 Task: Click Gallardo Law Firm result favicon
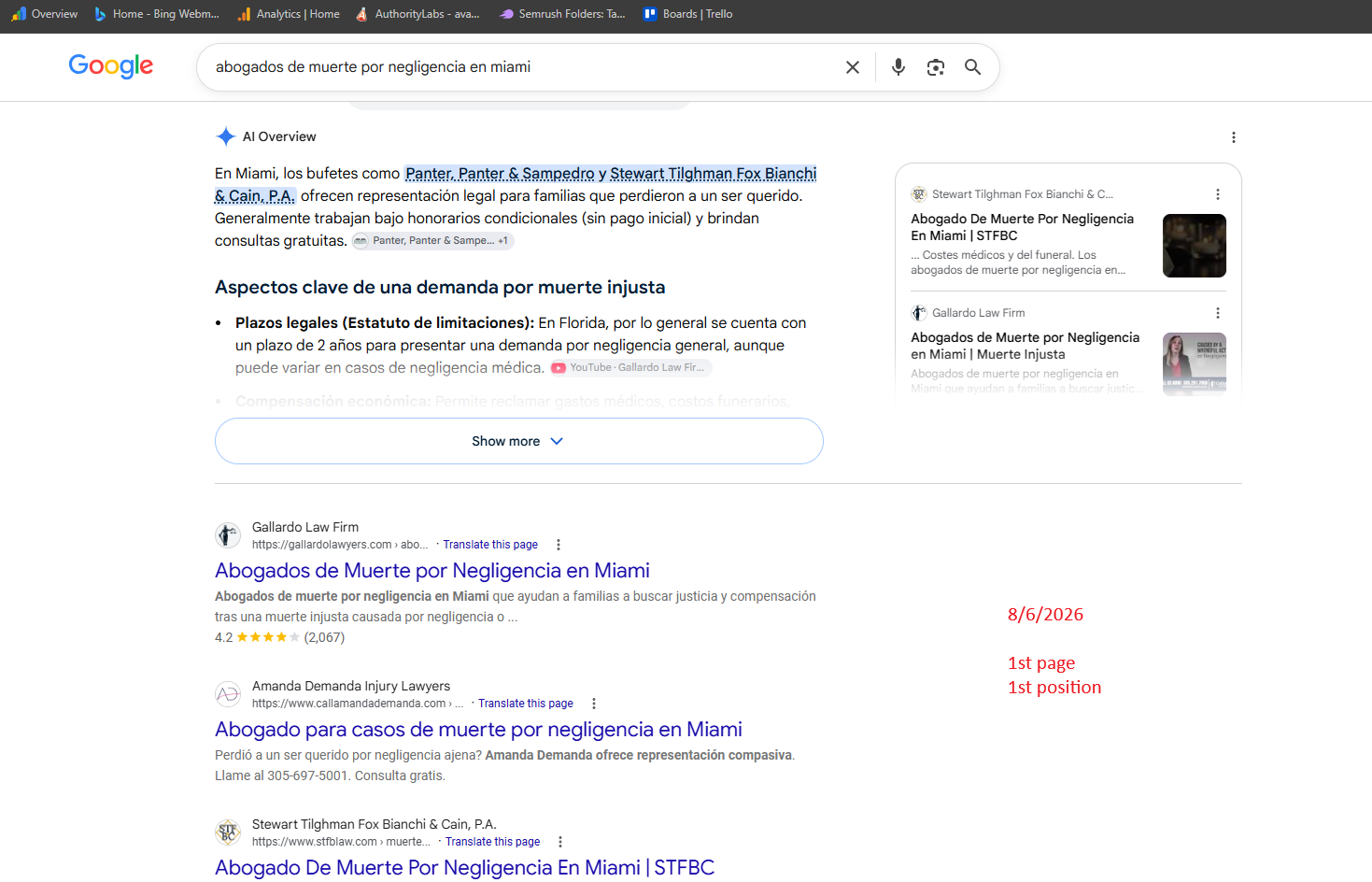tap(228, 535)
